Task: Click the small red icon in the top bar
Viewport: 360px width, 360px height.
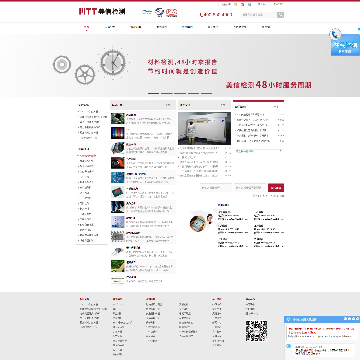Action: tap(243, 4)
